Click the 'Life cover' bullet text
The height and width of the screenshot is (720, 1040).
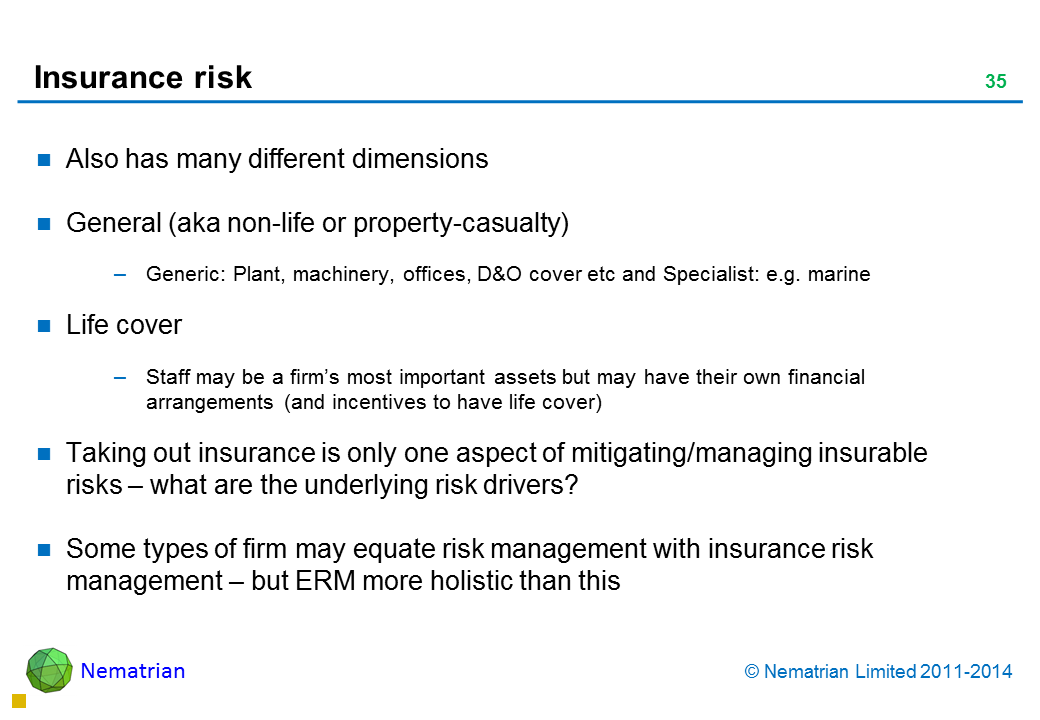point(124,325)
